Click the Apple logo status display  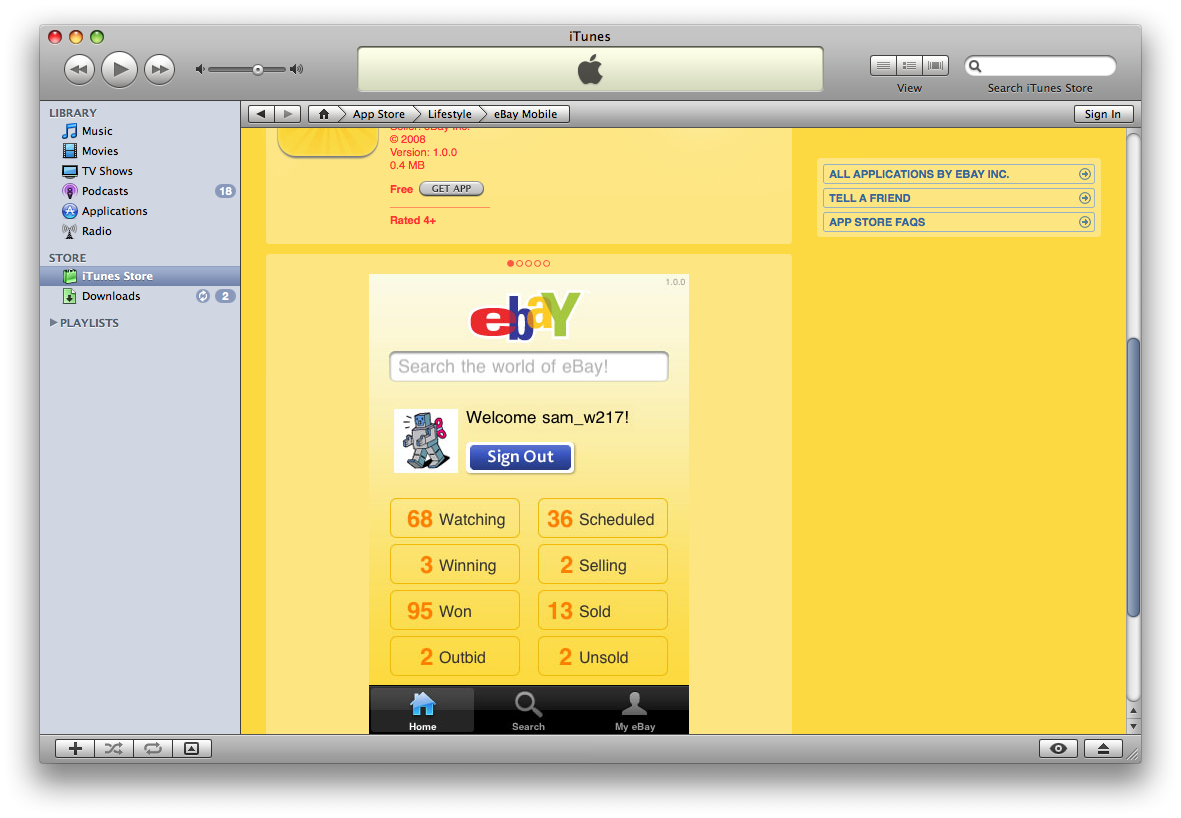(x=590, y=69)
